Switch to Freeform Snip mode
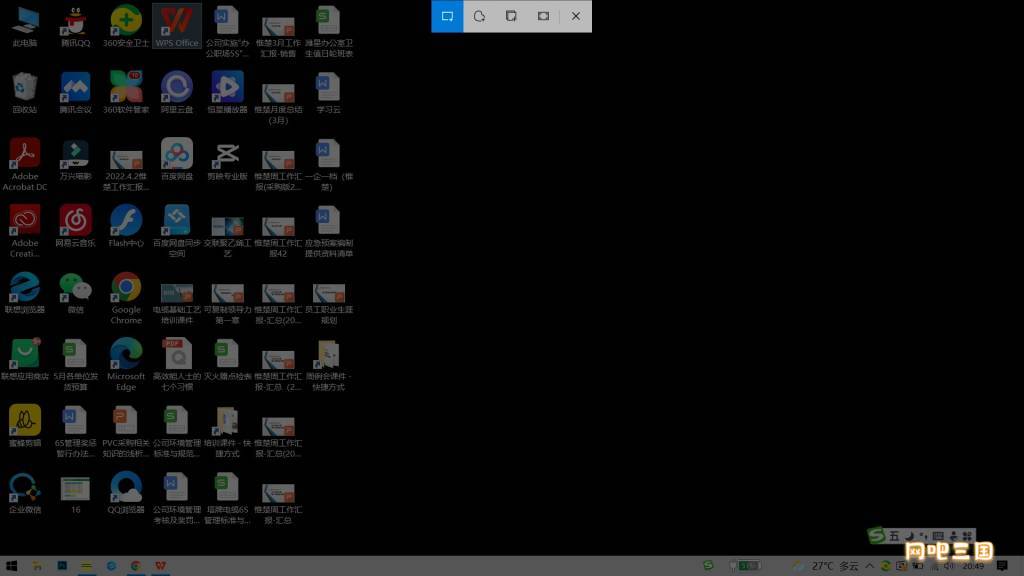This screenshot has width=1024, height=576. [479, 16]
